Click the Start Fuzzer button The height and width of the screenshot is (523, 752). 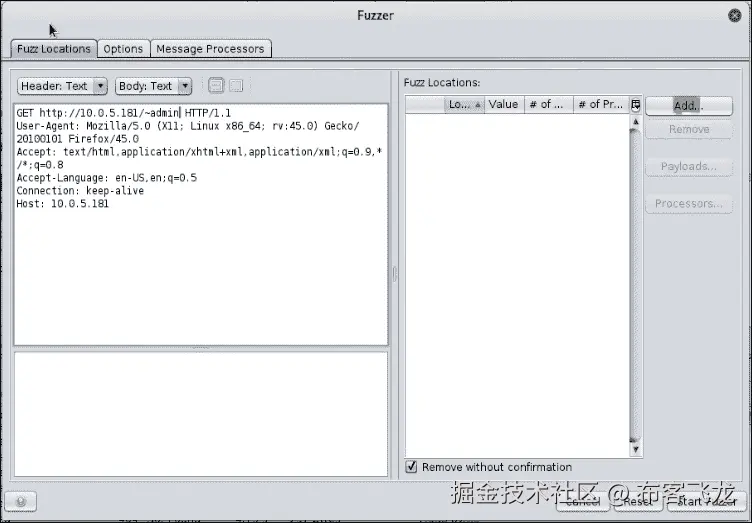706,502
